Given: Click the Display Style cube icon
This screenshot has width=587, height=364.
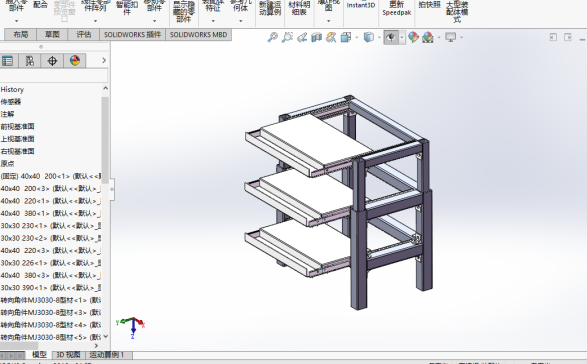Looking at the screenshot, I should [x=369, y=37].
